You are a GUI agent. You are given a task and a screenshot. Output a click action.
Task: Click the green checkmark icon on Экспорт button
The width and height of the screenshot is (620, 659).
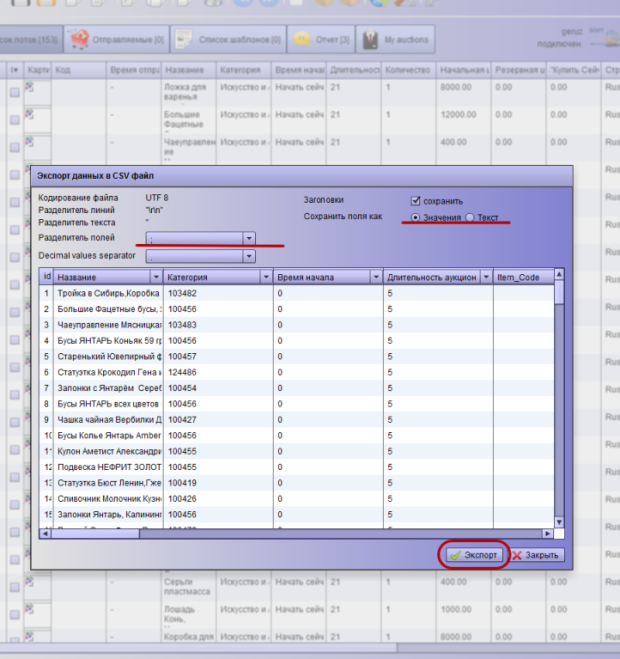click(x=455, y=555)
